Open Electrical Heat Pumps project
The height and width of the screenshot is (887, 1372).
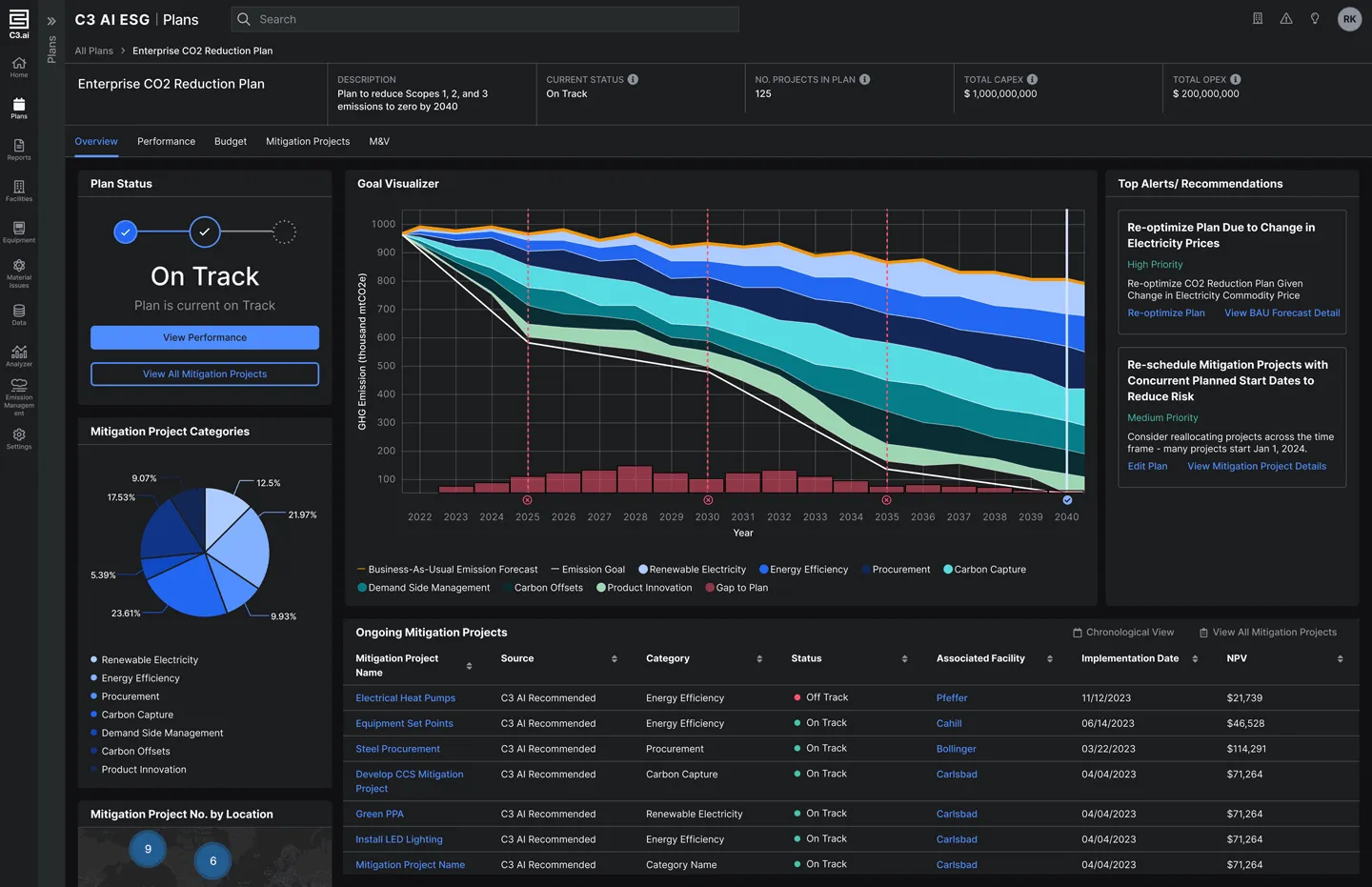tap(406, 698)
